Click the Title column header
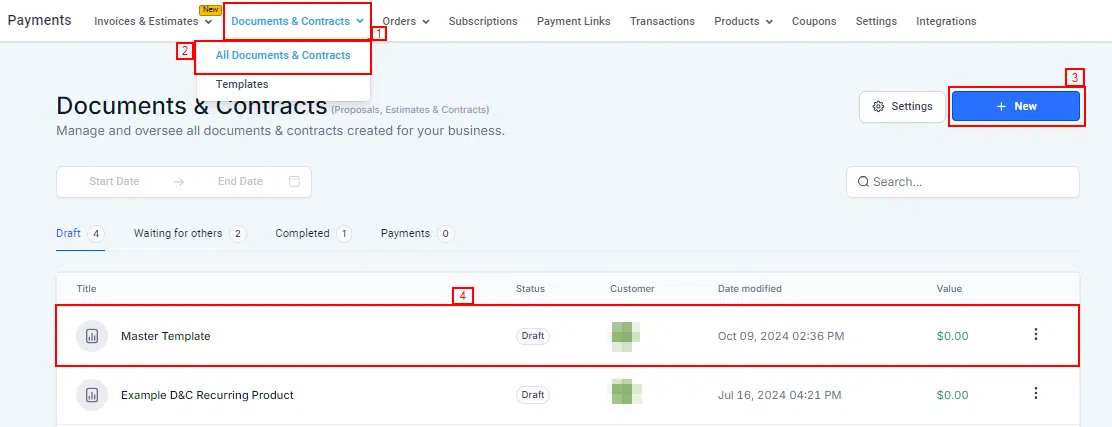1112x427 pixels. [87, 289]
